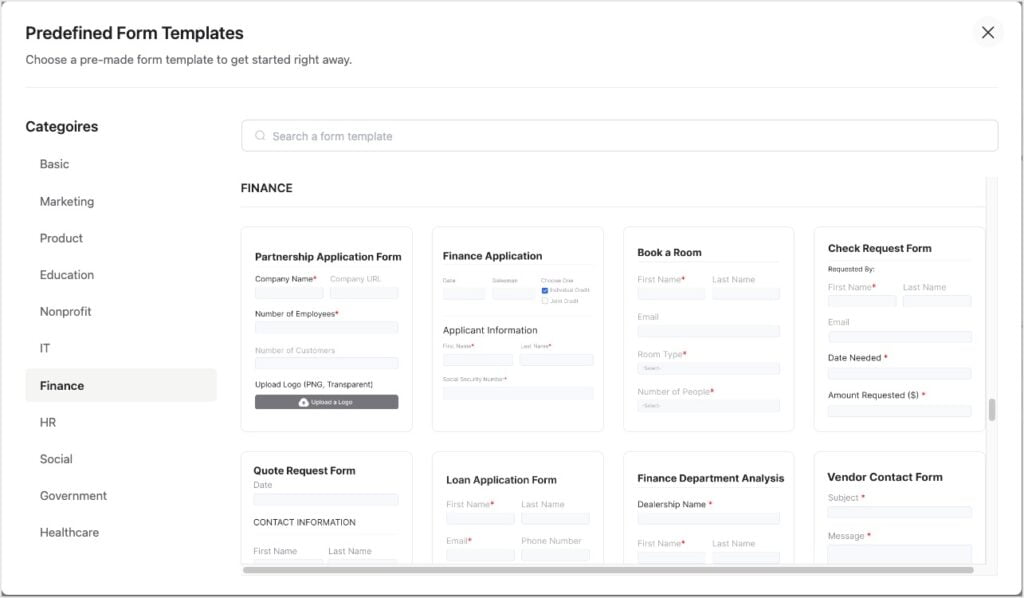Click the Upload a Logo button
The height and width of the screenshot is (598, 1024).
point(327,402)
